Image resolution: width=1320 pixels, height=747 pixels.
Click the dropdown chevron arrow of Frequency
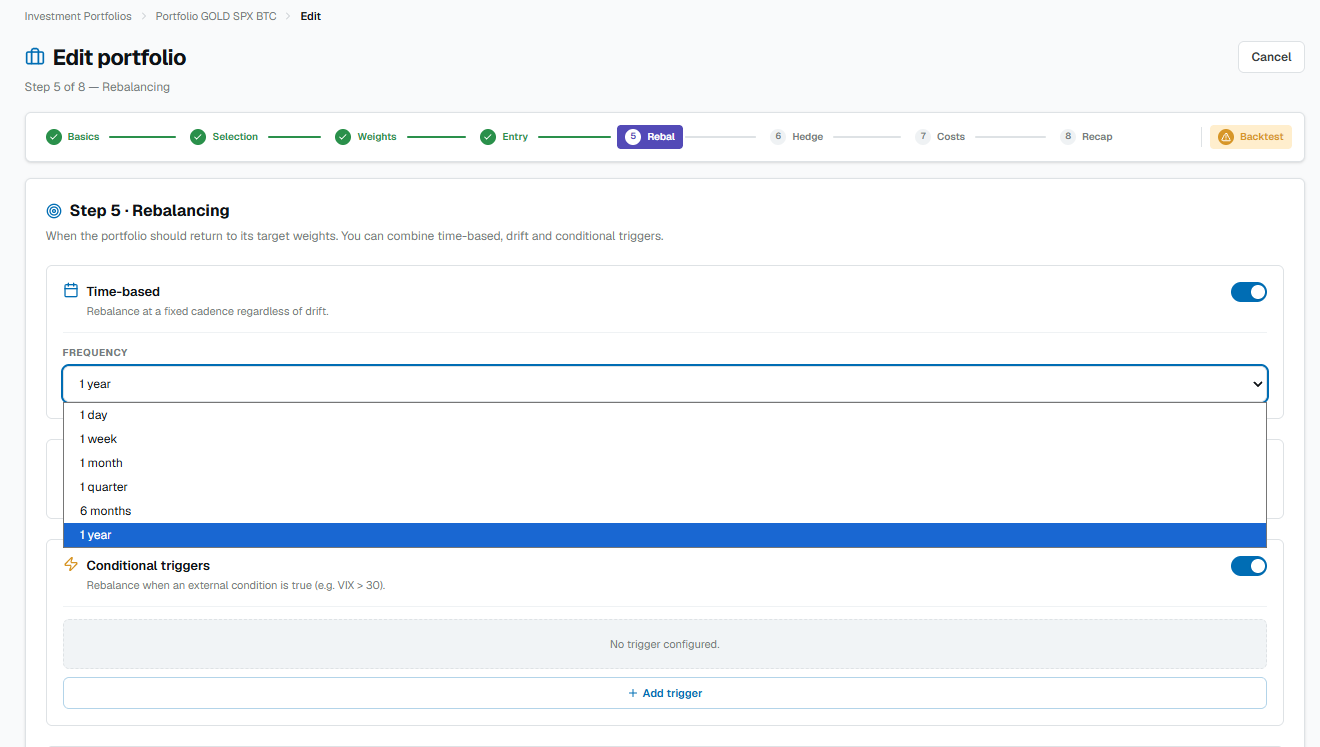point(1258,384)
